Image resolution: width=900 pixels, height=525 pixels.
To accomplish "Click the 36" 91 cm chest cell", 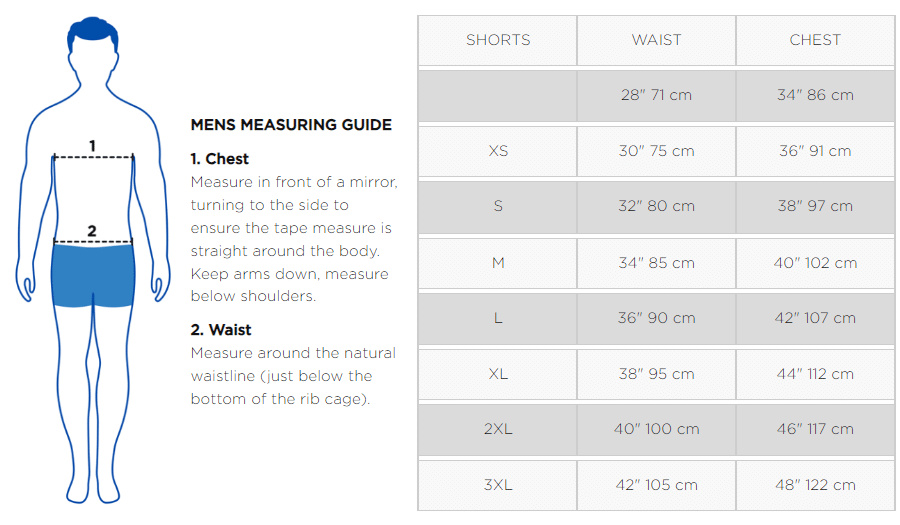I will point(815,151).
